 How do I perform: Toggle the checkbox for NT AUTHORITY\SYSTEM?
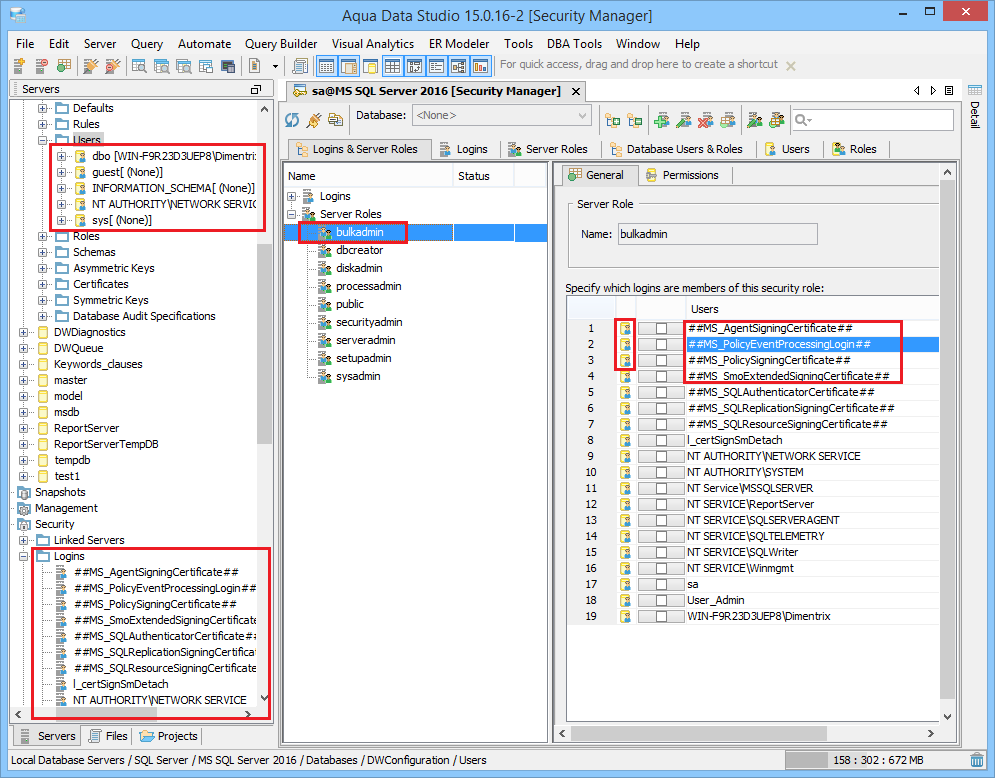[x=661, y=472]
